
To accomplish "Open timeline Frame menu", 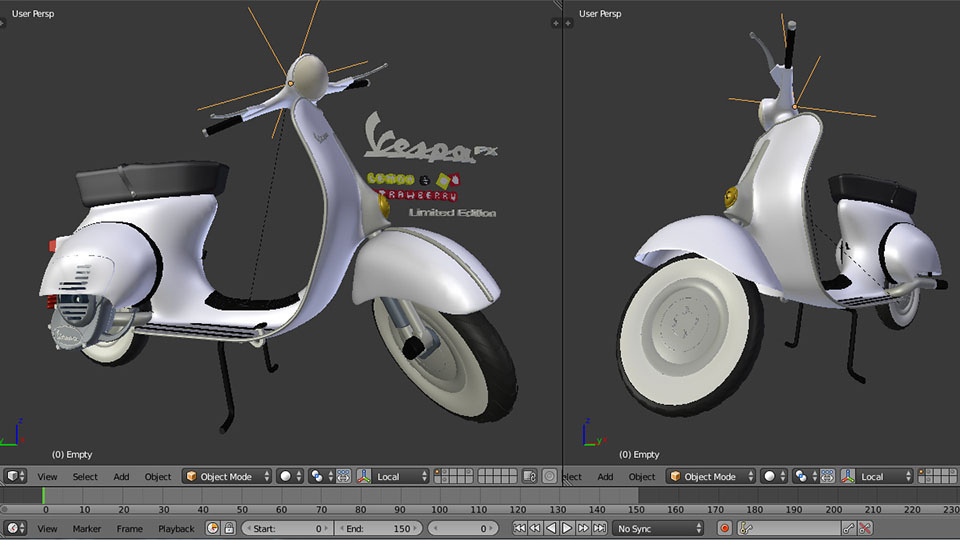I will tap(130, 529).
